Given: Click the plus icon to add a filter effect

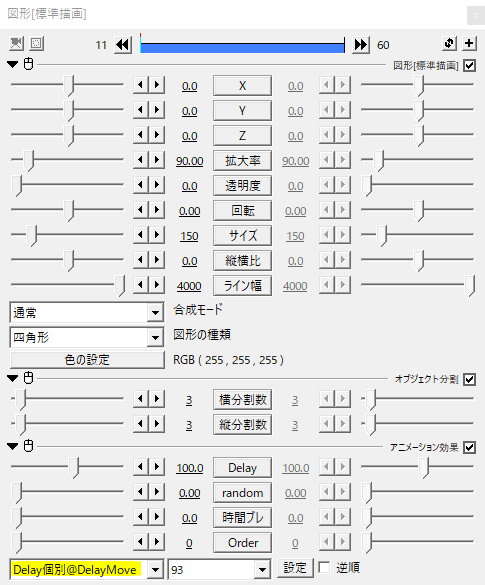Looking at the screenshot, I should [469, 44].
